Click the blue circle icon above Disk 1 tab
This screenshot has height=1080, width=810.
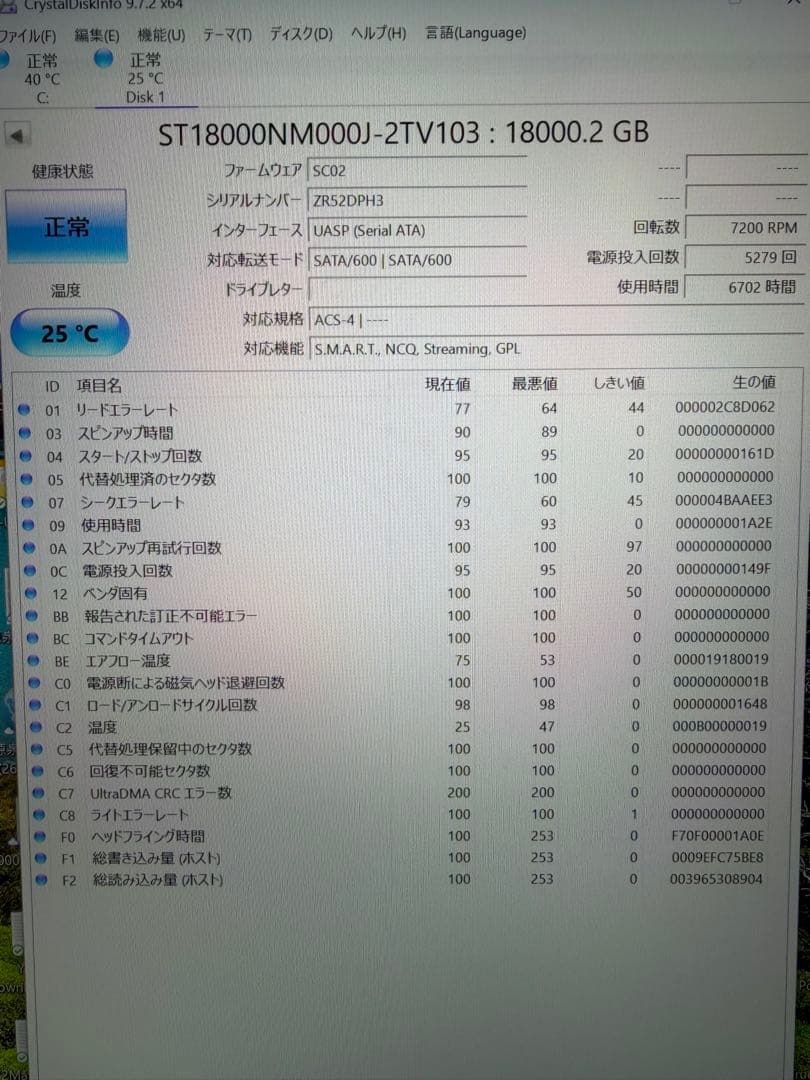click(x=103, y=59)
